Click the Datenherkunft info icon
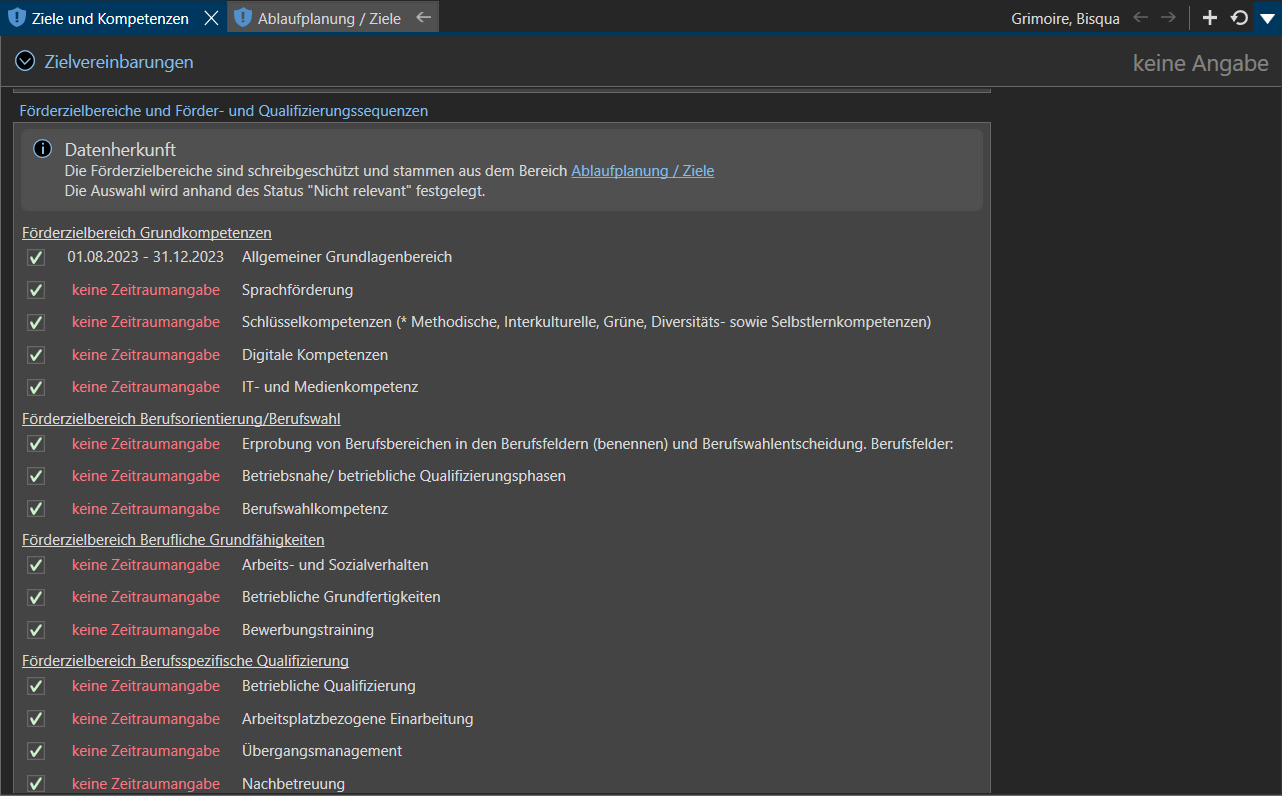This screenshot has width=1282, height=796. (42, 149)
